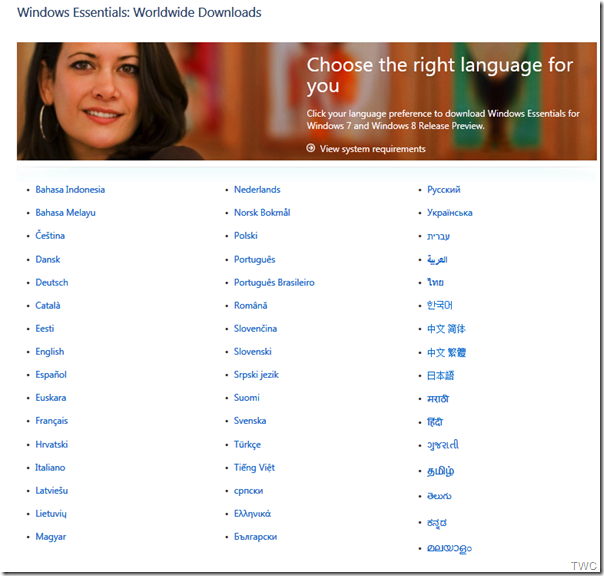Select the Korean 한국어 link
Screen dimensions: 604x576
point(440,306)
